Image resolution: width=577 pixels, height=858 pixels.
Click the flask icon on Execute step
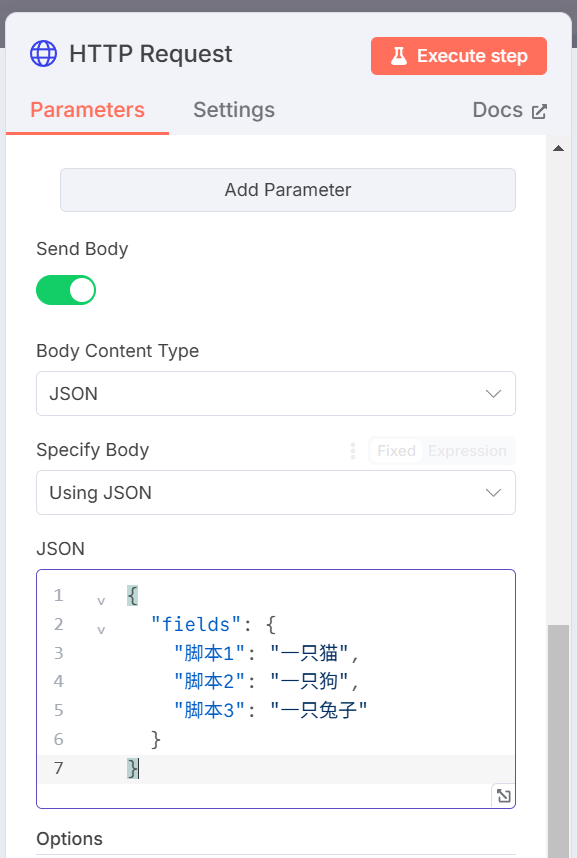(399, 56)
